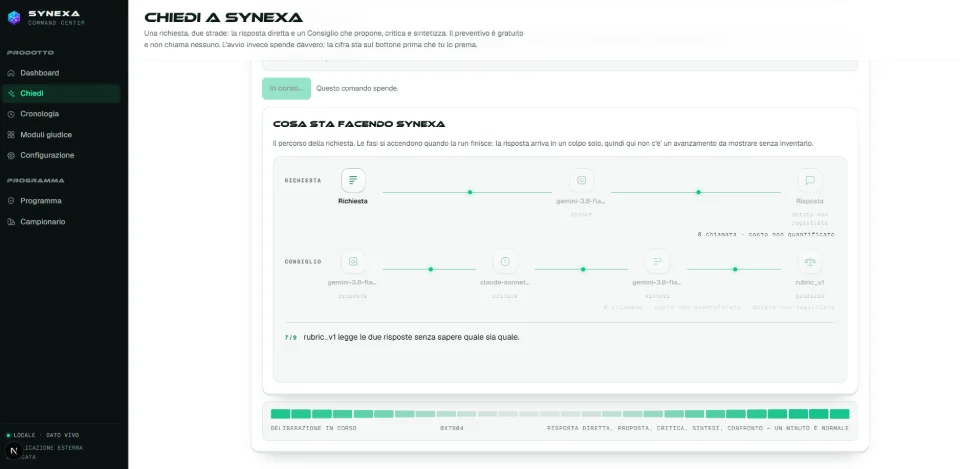
Task: Click the clock icon beside Cronologia
Action: pos(11,114)
